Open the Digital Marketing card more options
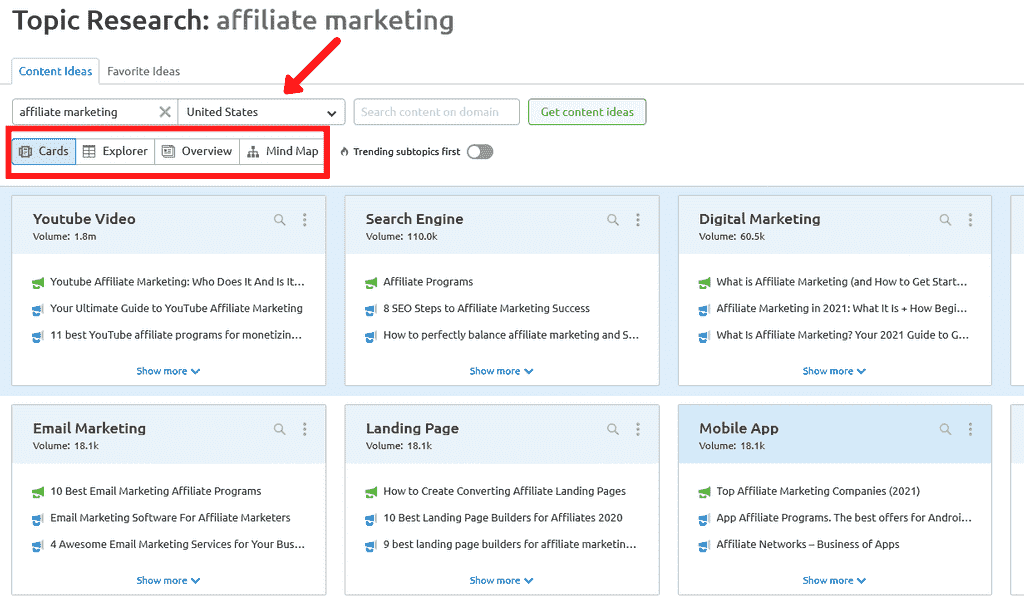The width and height of the screenshot is (1024, 604). (x=970, y=220)
